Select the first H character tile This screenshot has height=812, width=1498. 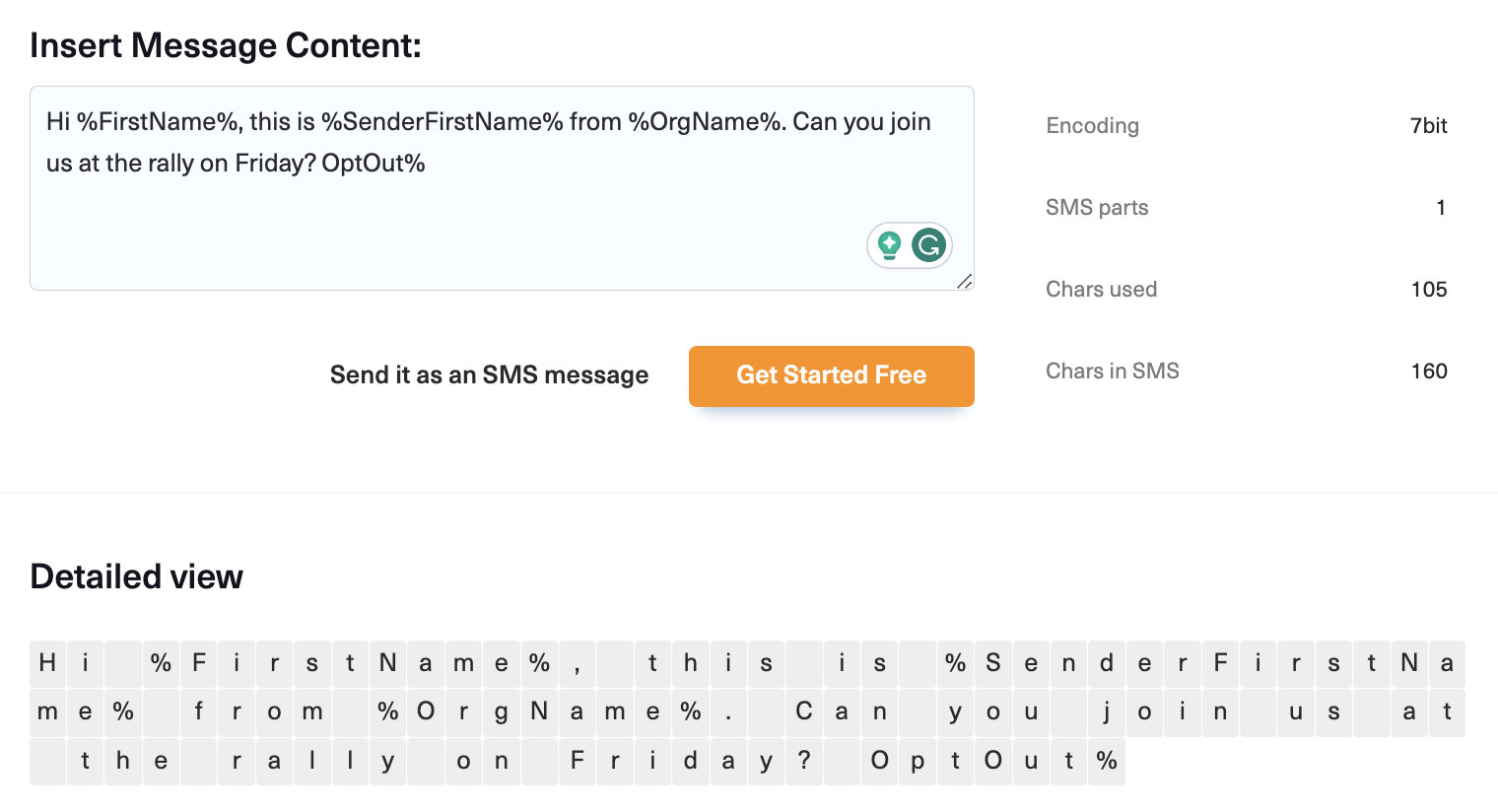tap(47, 663)
